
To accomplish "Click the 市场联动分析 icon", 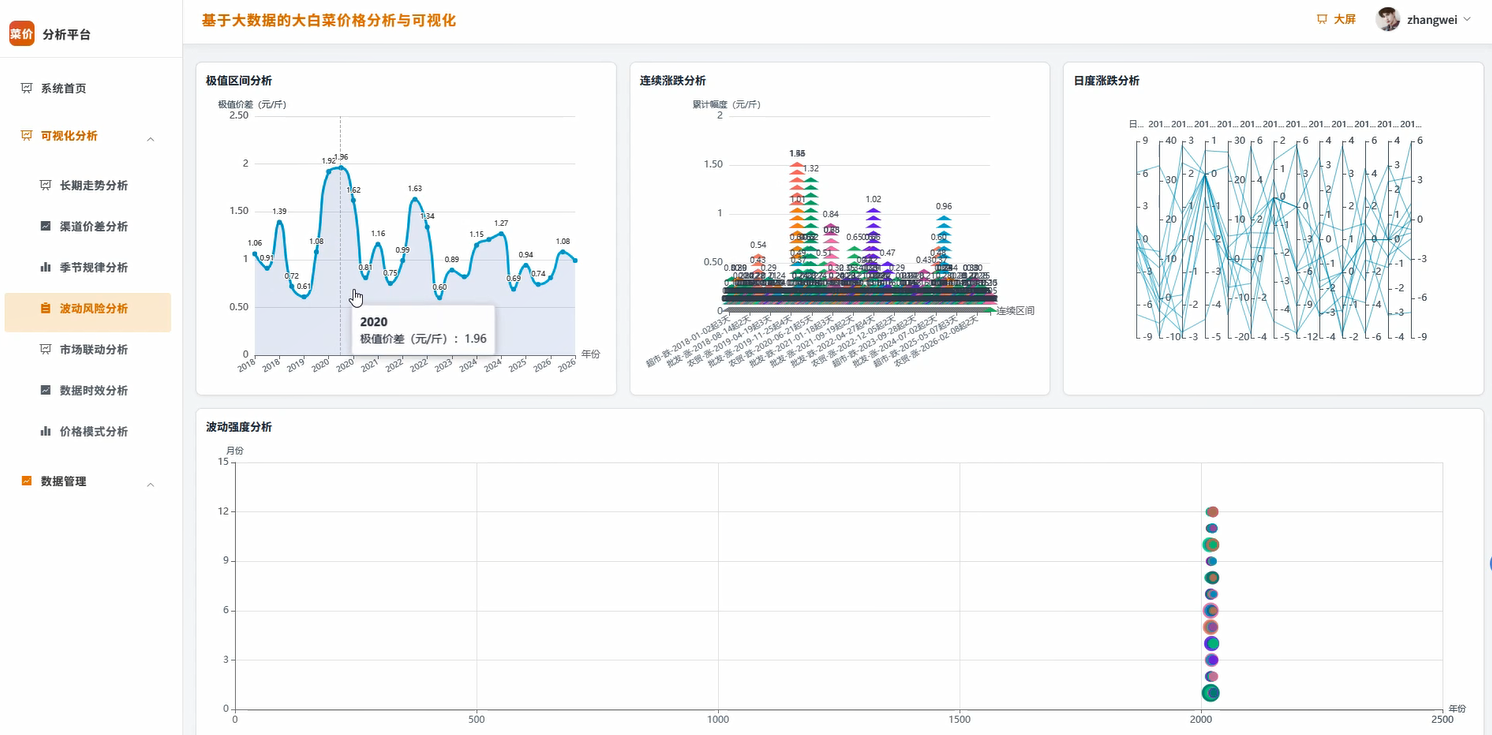I will [45, 349].
